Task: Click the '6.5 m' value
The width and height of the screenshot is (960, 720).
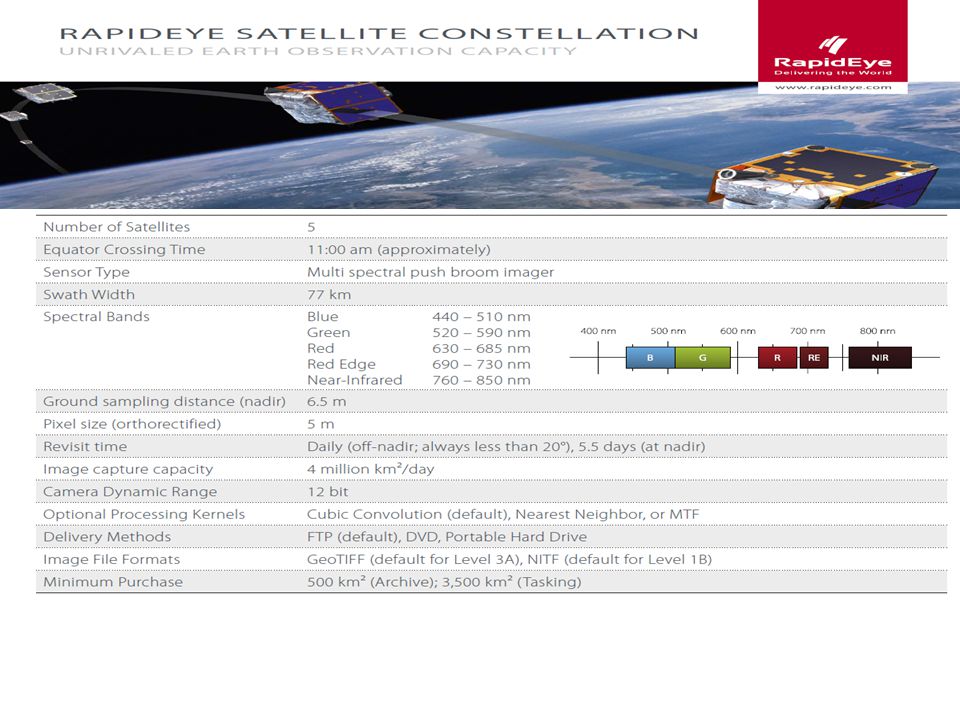Action: click(326, 402)
